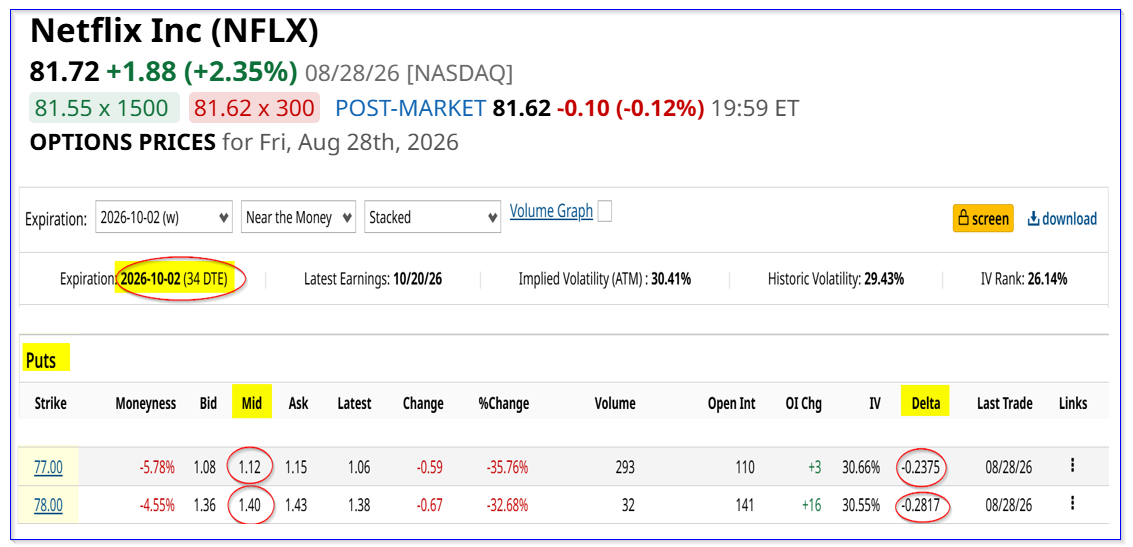The height and width of the screenshot is (547, 1133).
Task: Sort by Volume column header
Action: (x=614, y=403)
